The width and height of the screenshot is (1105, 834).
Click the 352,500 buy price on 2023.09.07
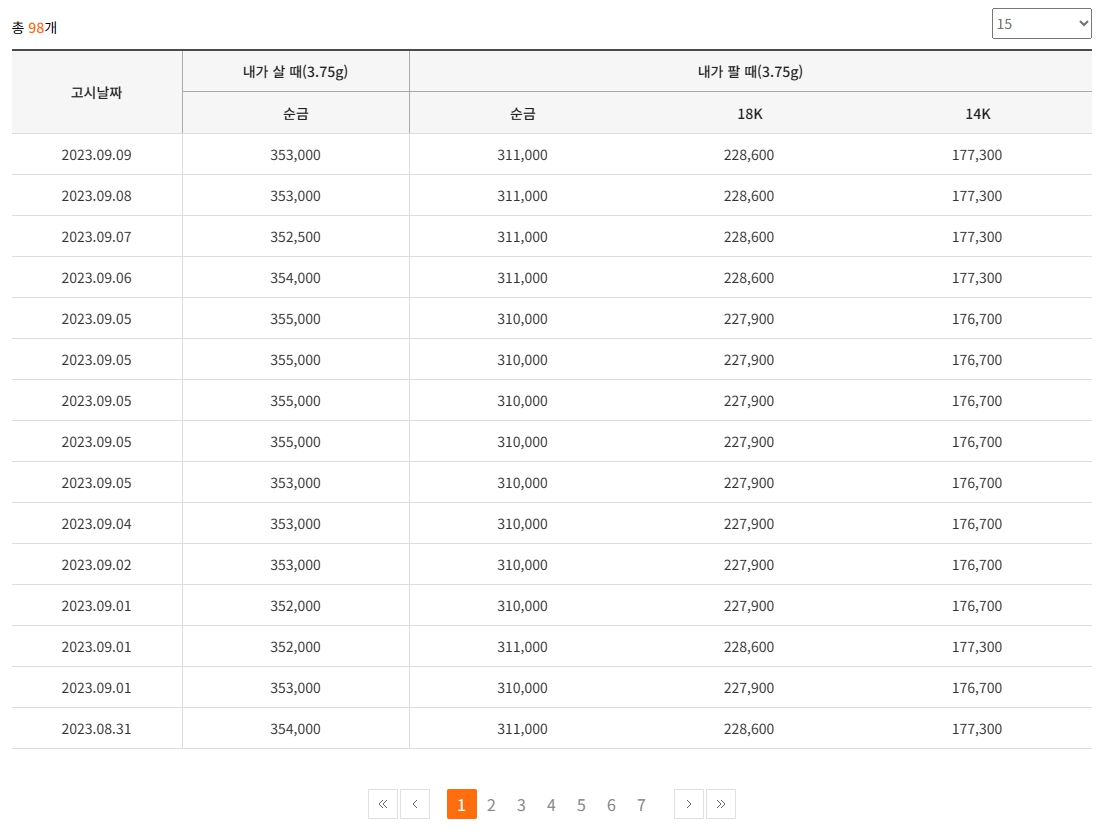(x=295, y=237)
